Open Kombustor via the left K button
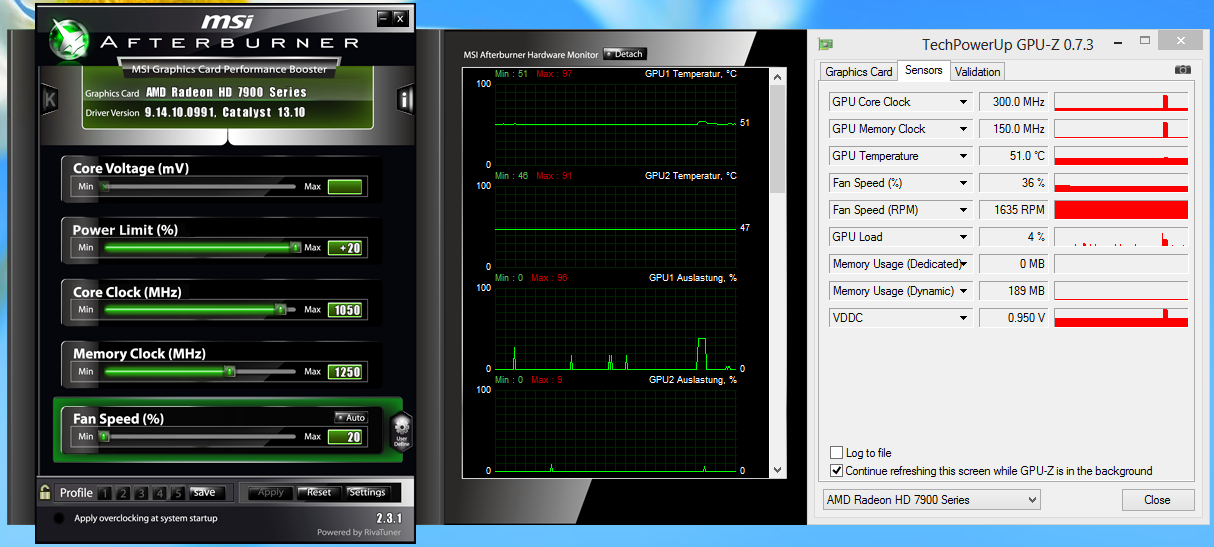Screen dimensions: 1214x547 49,99
